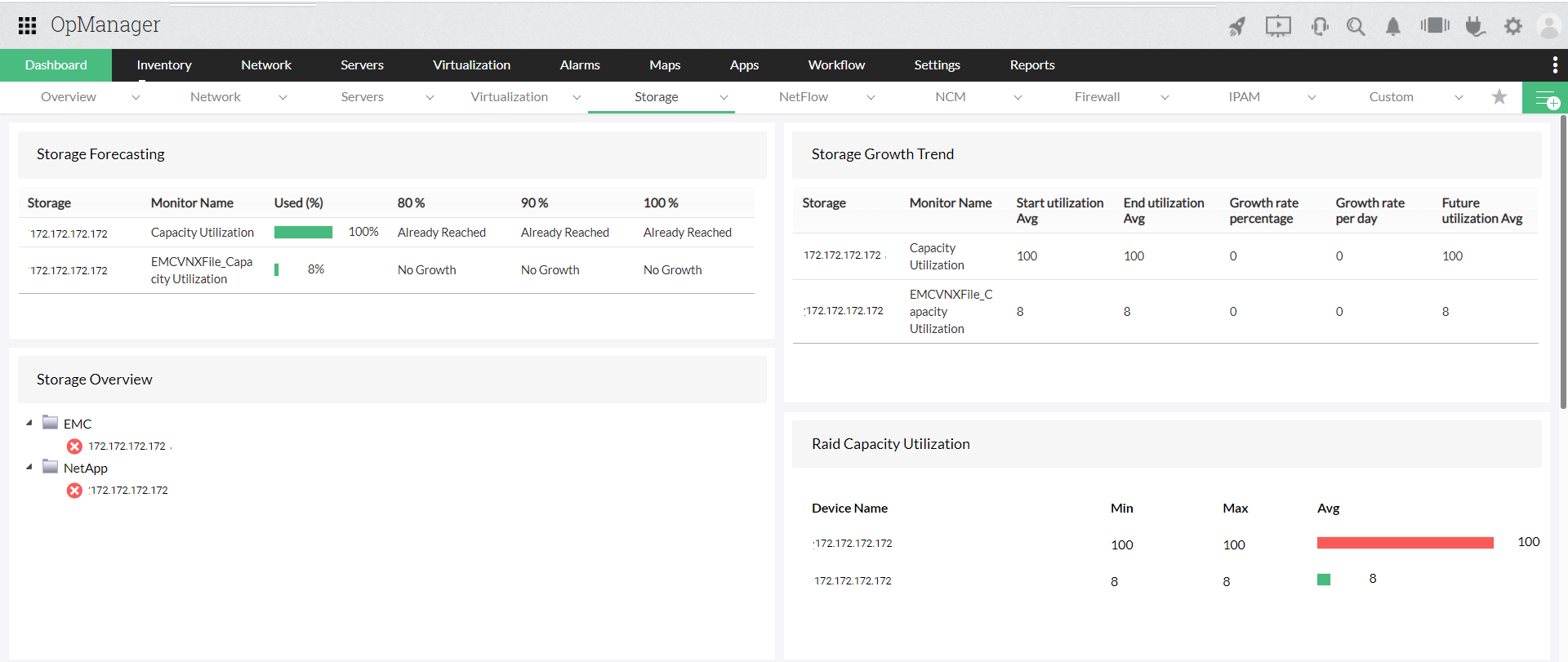Click the plug integrations icon
The width and height of the screenshot is (1568, 662).
point(1474,27)
